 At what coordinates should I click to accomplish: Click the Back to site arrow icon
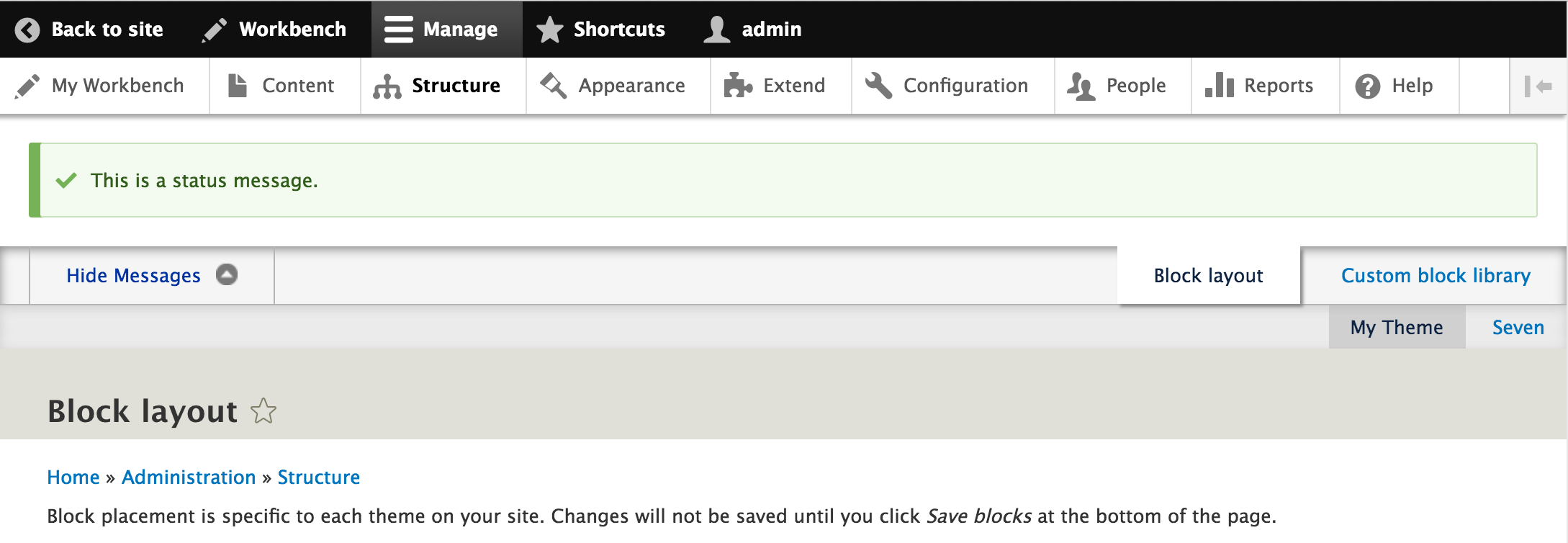coord(27,30)
